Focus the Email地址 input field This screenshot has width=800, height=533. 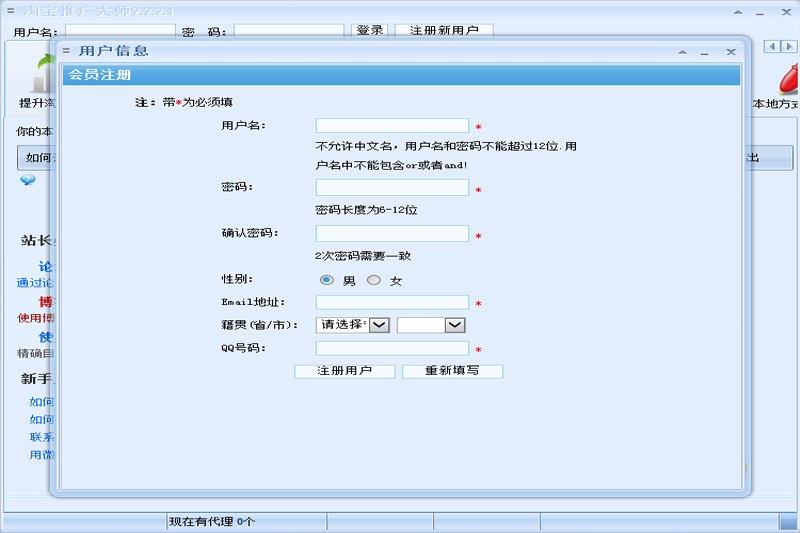click(x=392, y=302)
